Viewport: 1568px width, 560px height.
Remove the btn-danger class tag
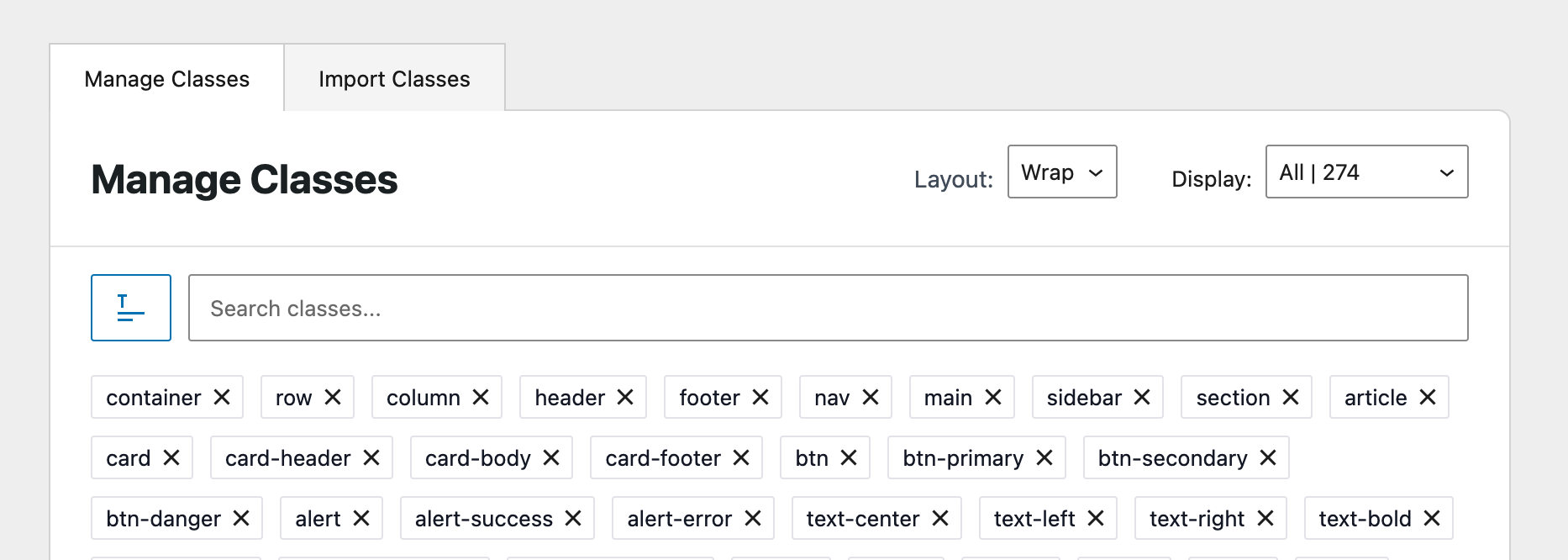tap(241, 518)
